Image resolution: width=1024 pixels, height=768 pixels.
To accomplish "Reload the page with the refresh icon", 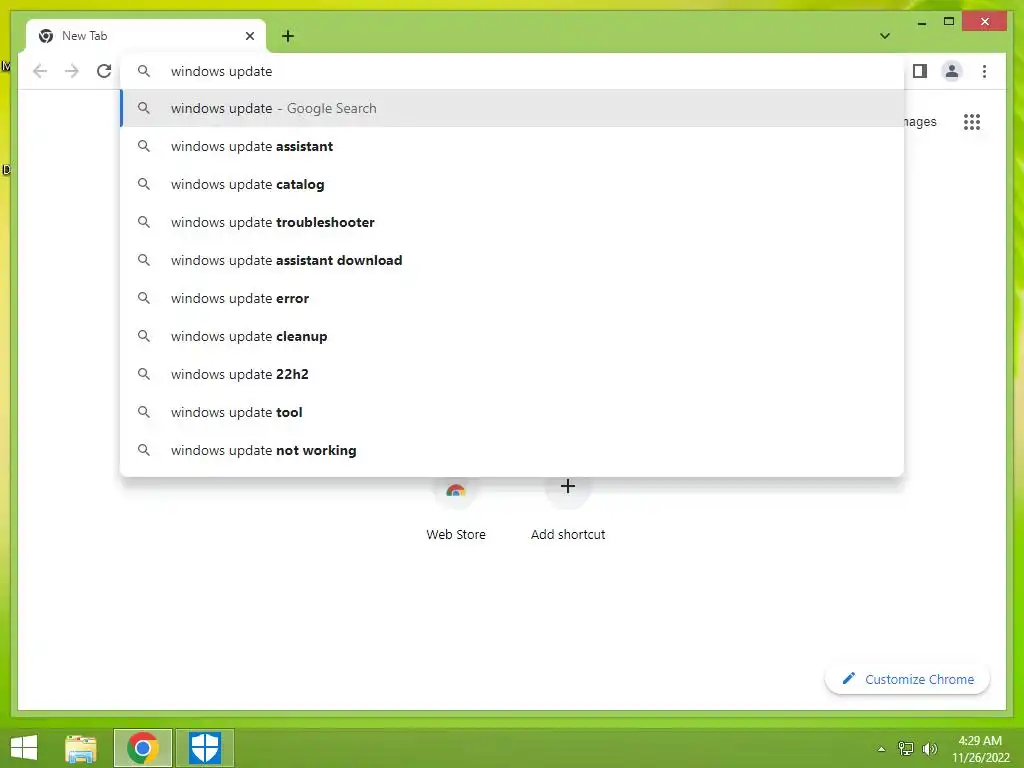I will [104, 71].
